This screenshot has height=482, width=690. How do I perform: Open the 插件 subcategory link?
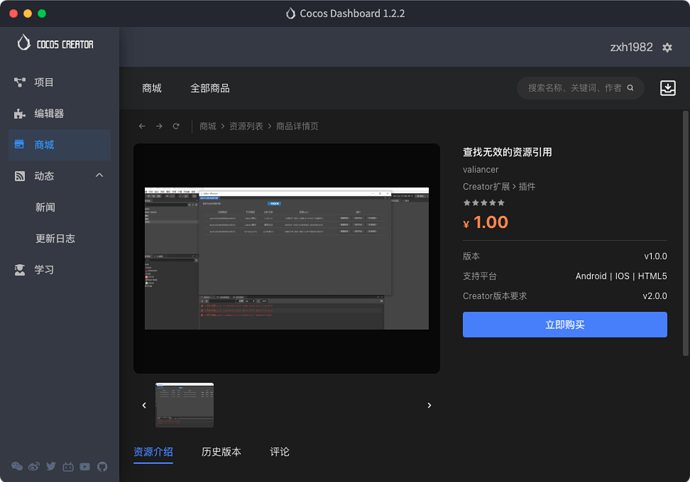pyautogui.click(x=527, y=187)
